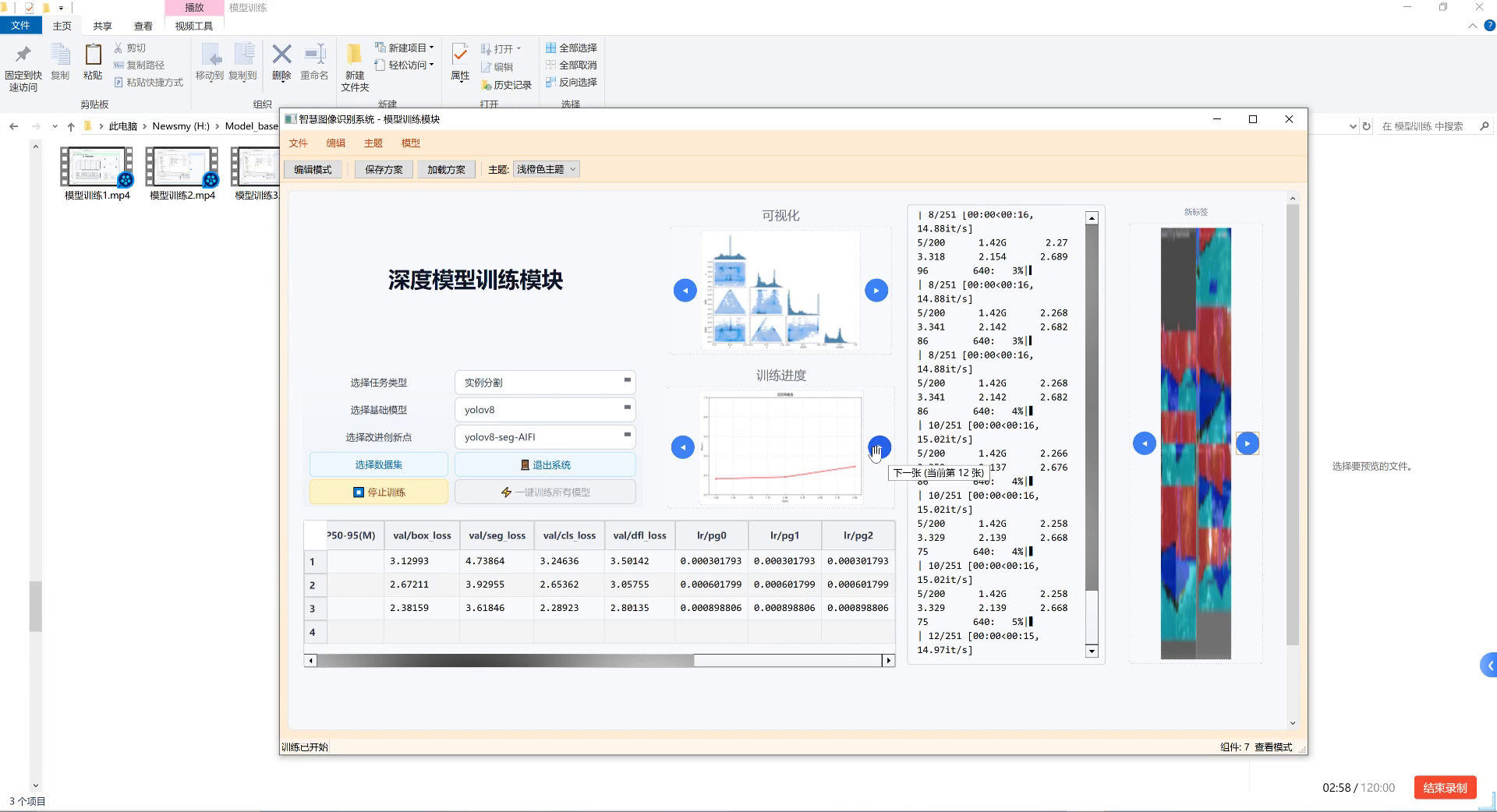Select the 模型训练2.mp4 video thumbnail
The height and width of the screenshot is (812, 1497).
pyautogui.click(x=182, y=174)
